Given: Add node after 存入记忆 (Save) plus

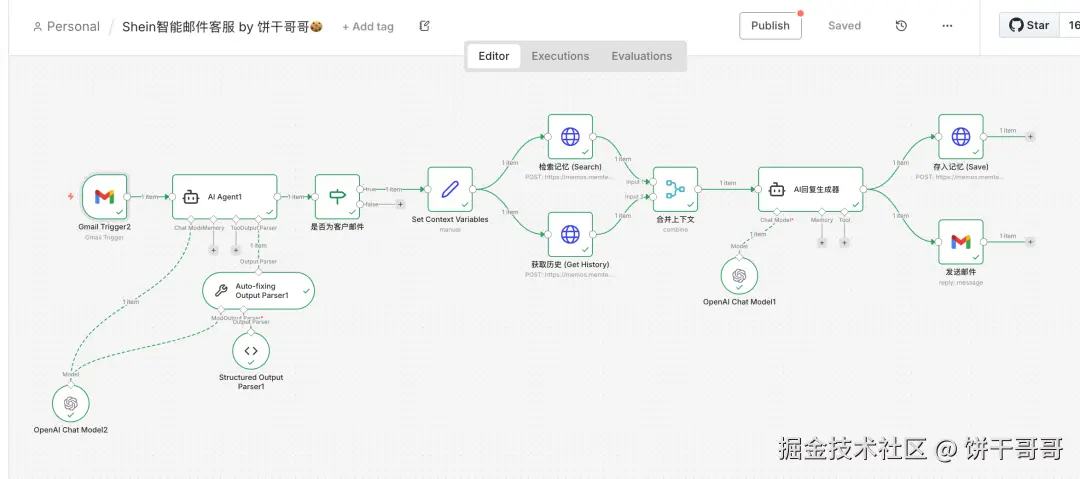Looking at the screenshot, I should tap(1030, 136).
